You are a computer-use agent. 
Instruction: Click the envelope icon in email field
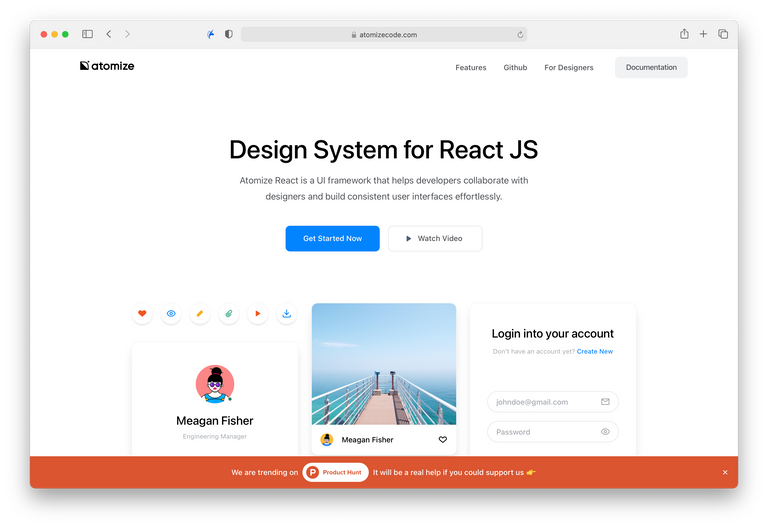(x=605, y=402)
